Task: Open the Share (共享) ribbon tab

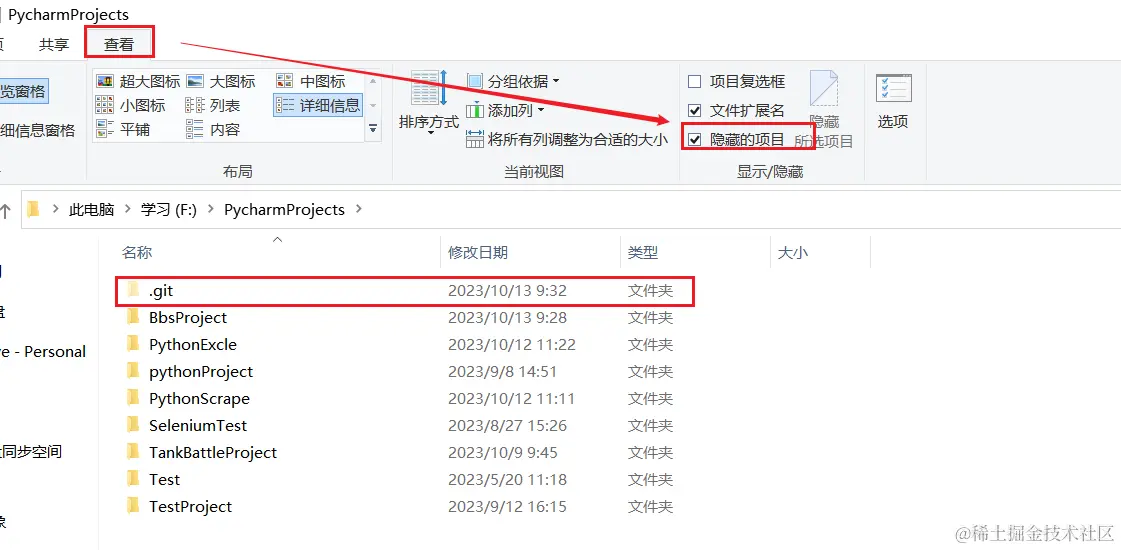Action: (54, 44)
